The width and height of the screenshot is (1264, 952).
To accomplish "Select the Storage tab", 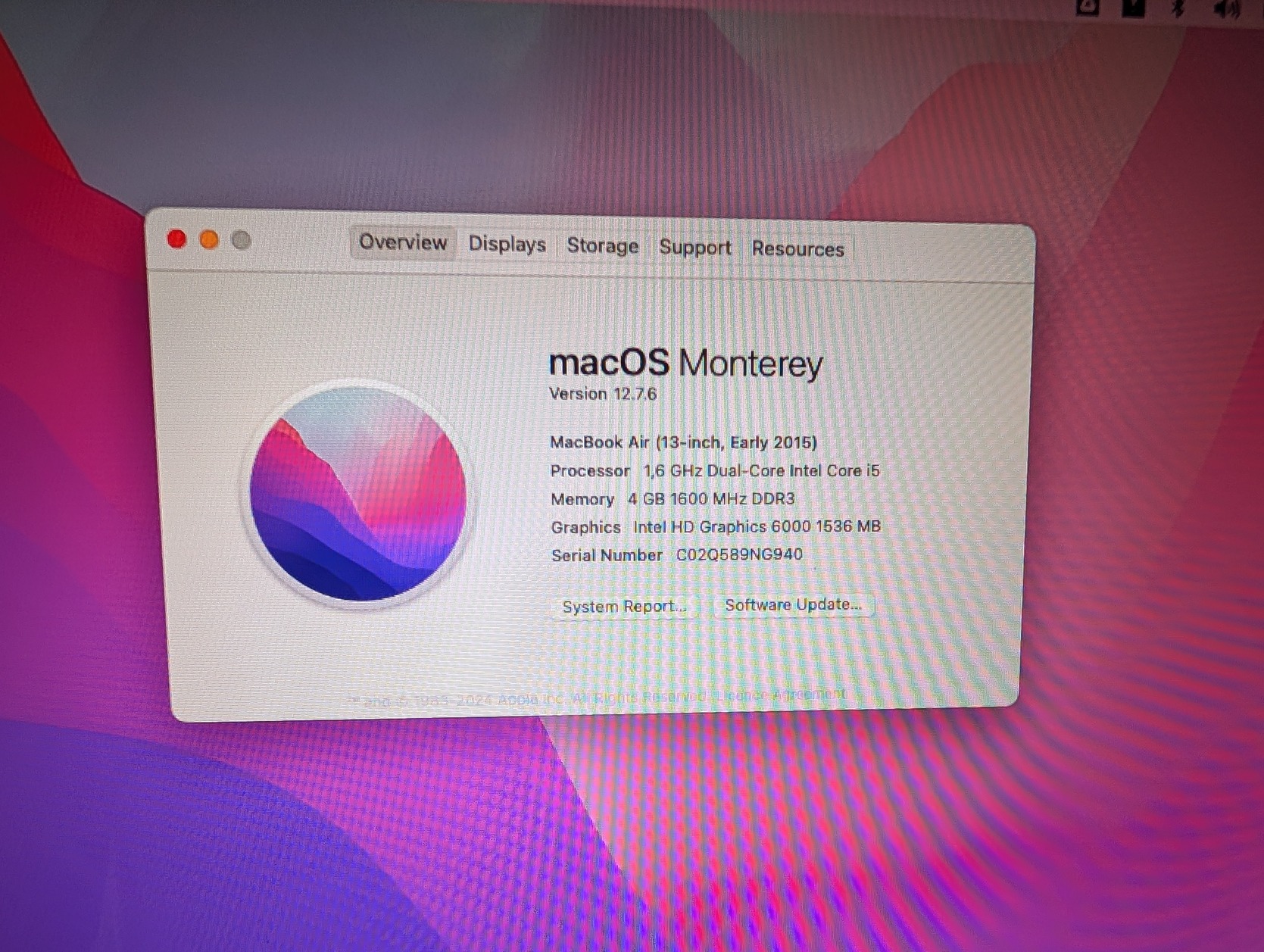I will point(602,246).
